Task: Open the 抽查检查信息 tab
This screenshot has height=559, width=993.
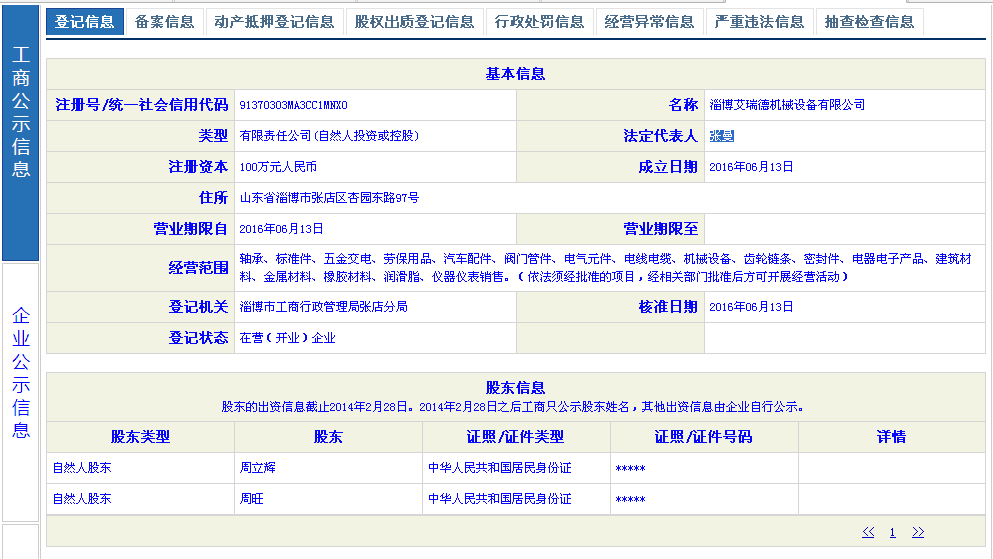Action: (x=869, y=21)
